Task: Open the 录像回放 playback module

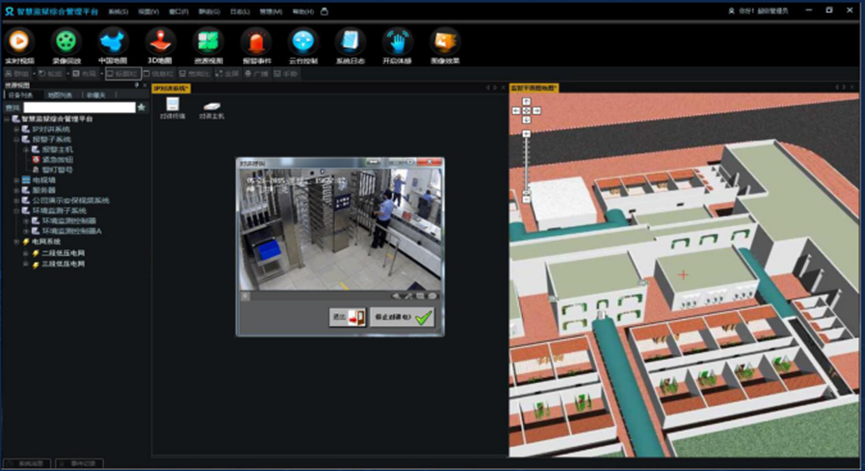Action: pos(66,42)
